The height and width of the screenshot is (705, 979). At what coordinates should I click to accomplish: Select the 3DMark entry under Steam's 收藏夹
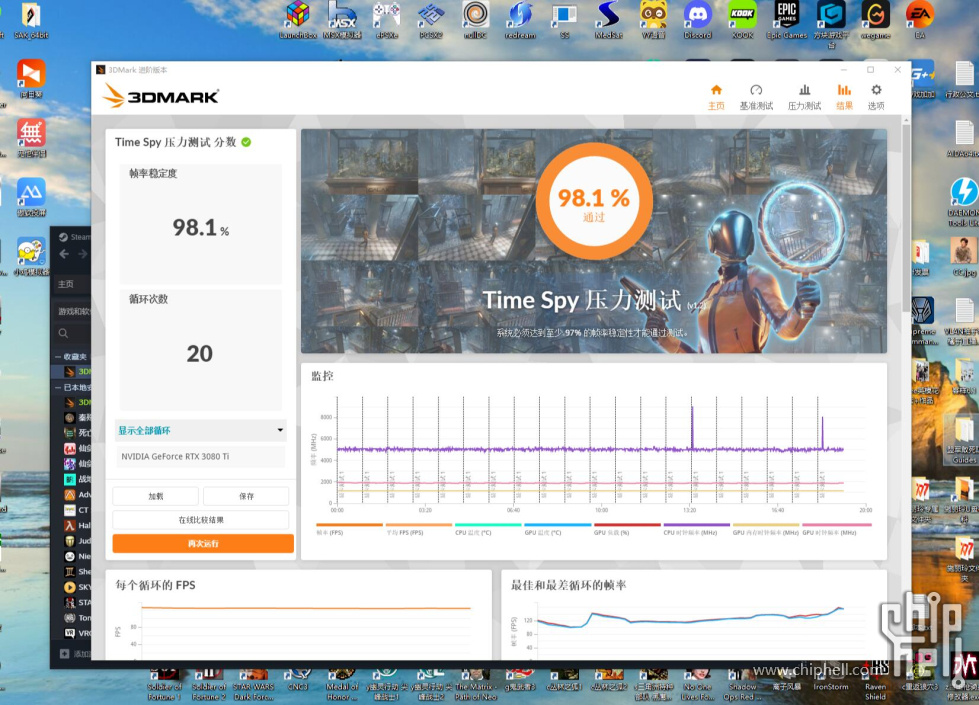76,372
